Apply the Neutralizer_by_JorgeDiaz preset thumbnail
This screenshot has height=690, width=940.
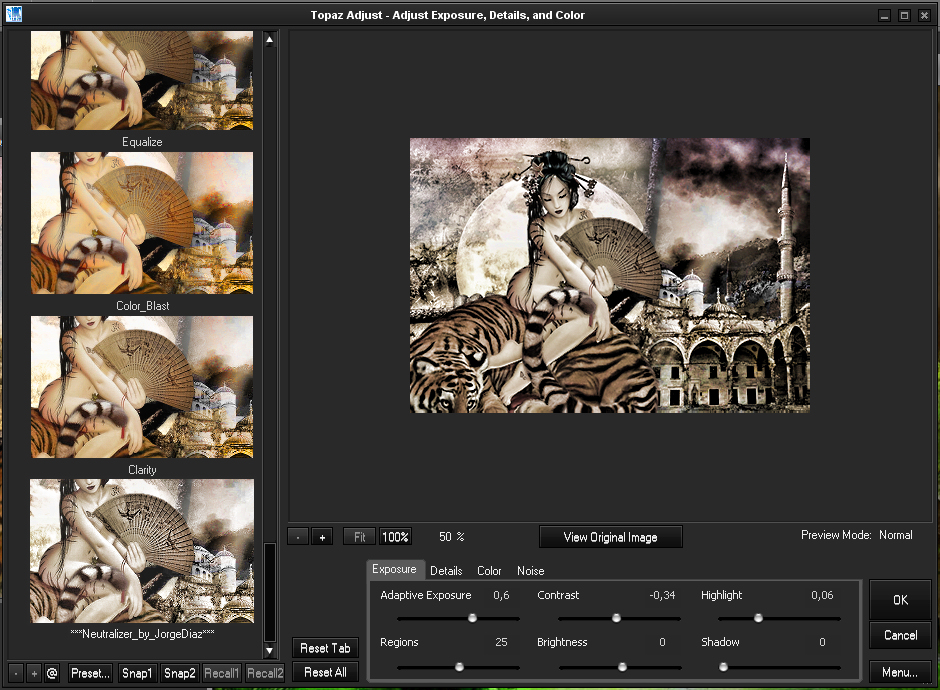142,551
